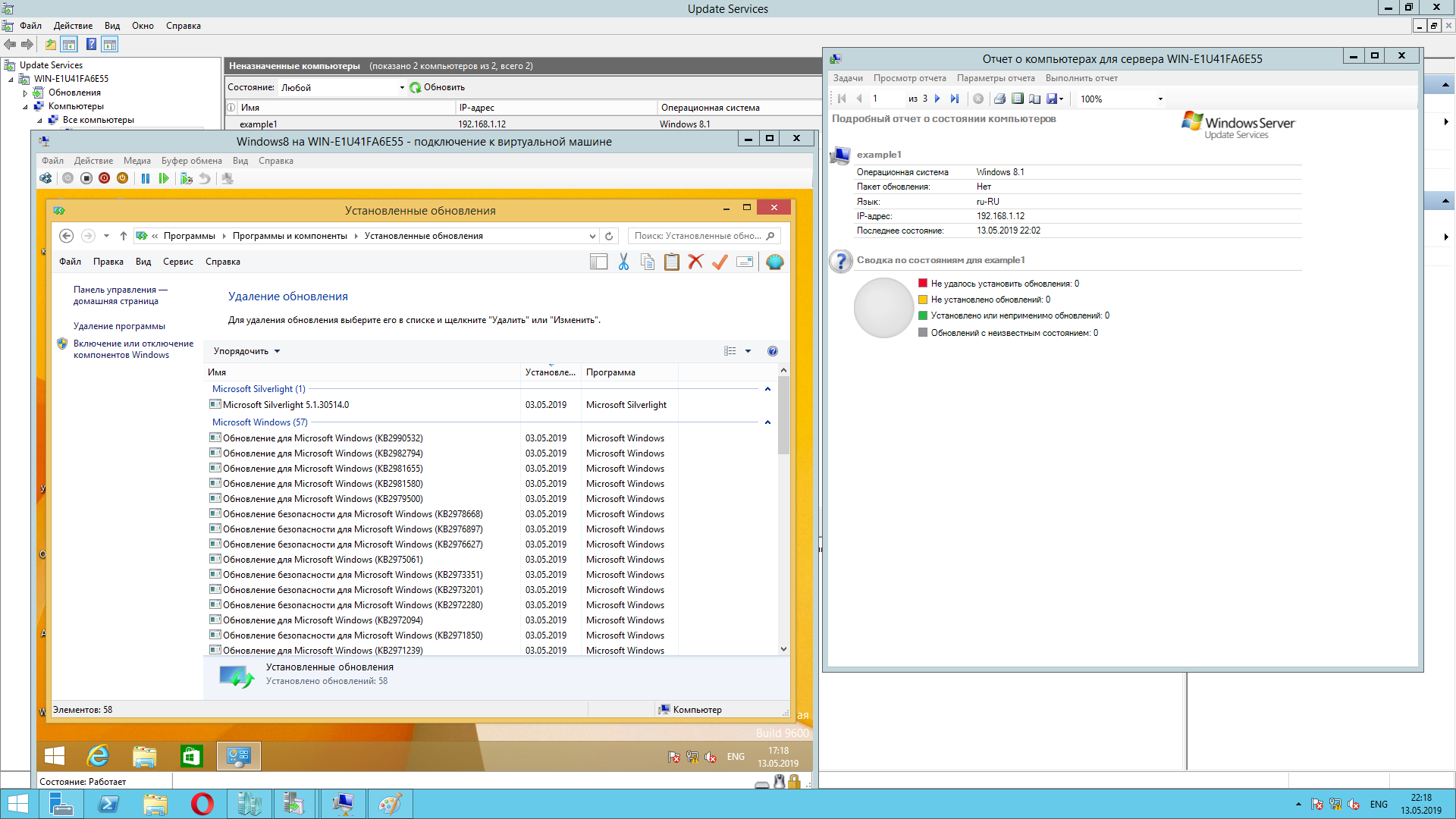Open Удаление программы link

tap(119, 326)
